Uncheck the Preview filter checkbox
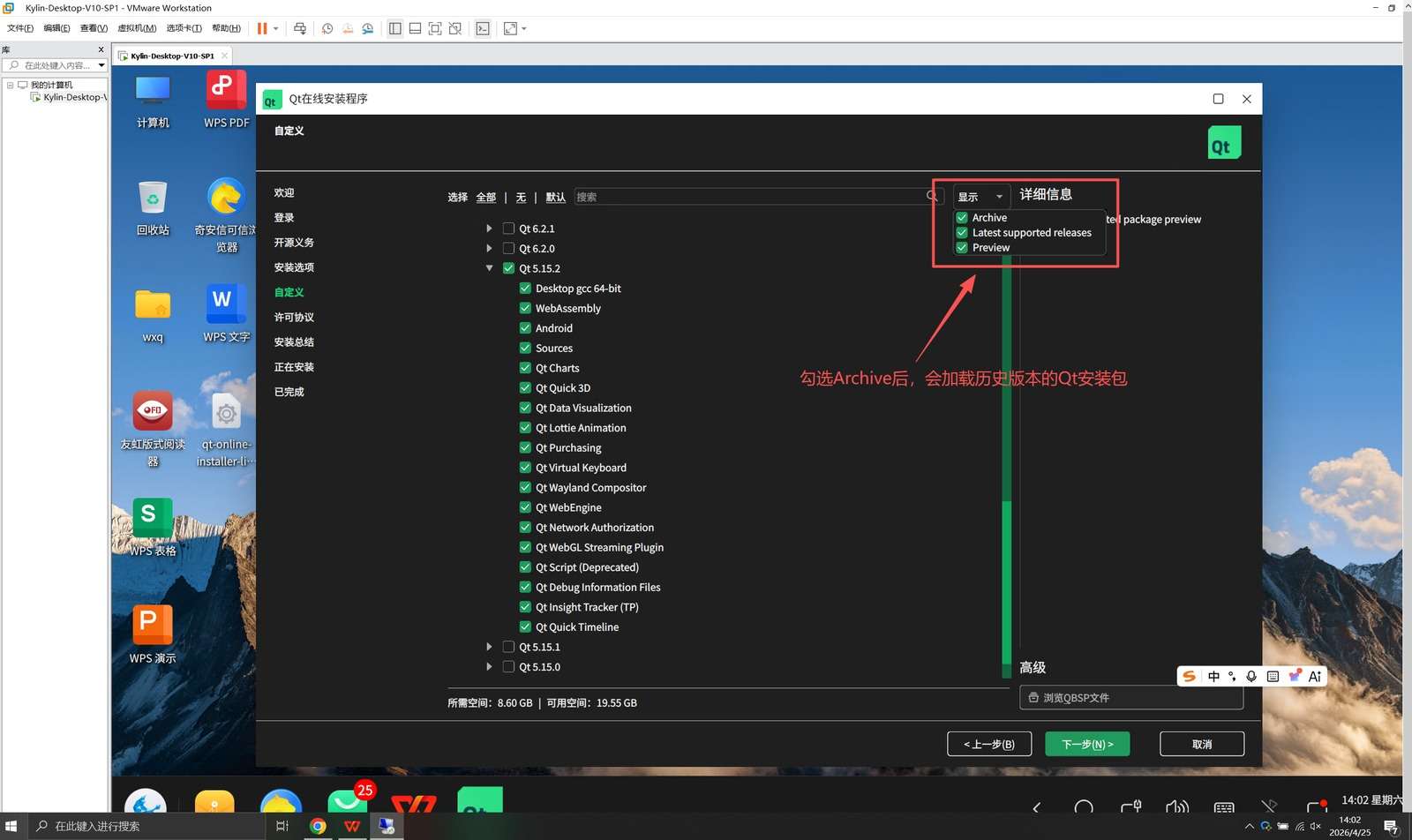This screenshot has height=840, width=1412. 962,247
